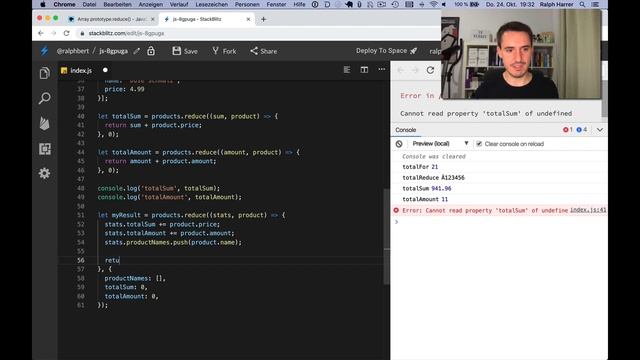Open the Lesezeichen menu
Screen dimensions: 640x360
tap(211, 4)
